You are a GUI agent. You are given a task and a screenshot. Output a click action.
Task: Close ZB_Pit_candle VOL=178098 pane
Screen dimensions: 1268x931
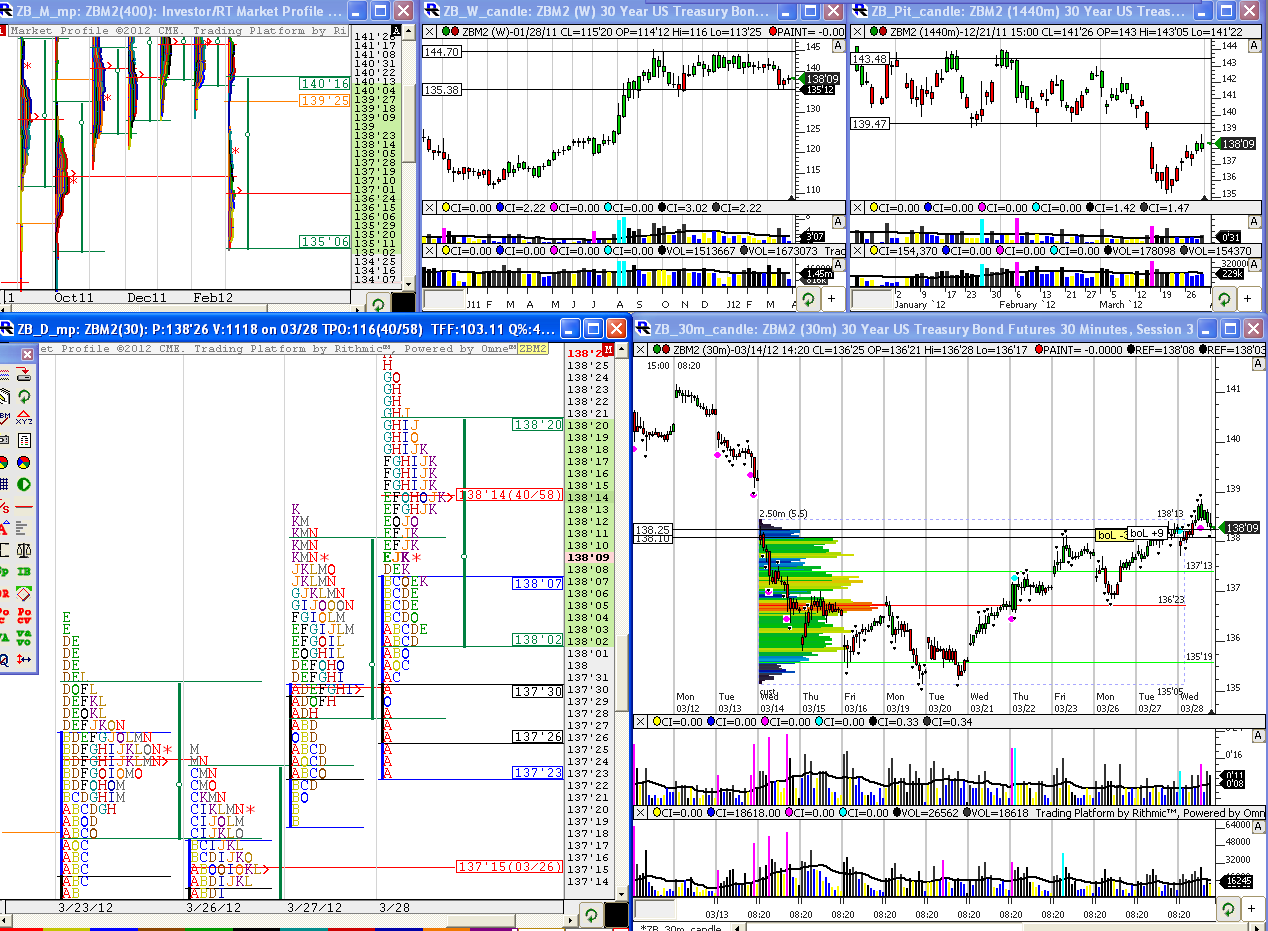857,250
